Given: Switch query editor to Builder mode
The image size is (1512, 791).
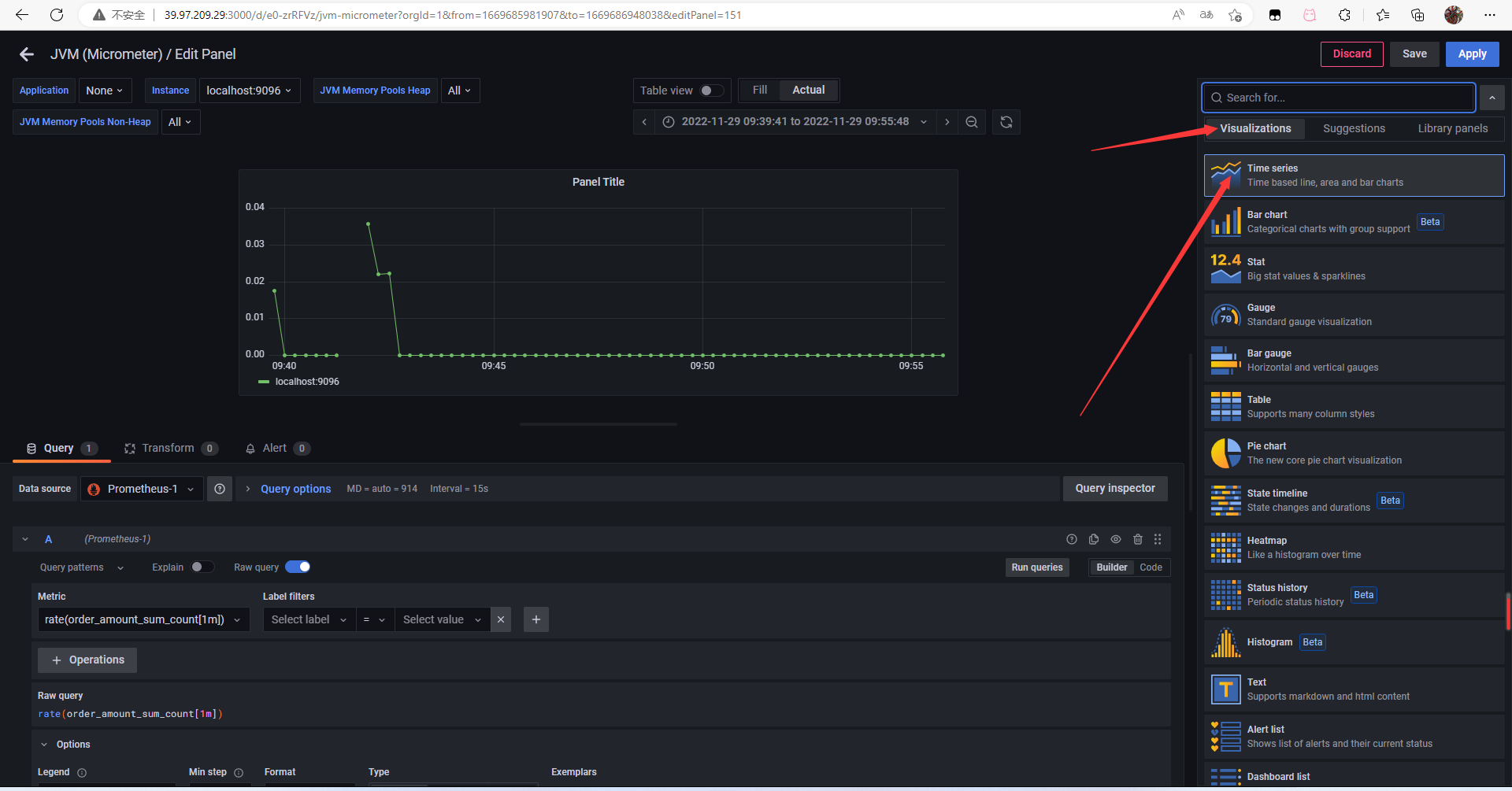Looking at the screenshot, I should [1112, 567].
